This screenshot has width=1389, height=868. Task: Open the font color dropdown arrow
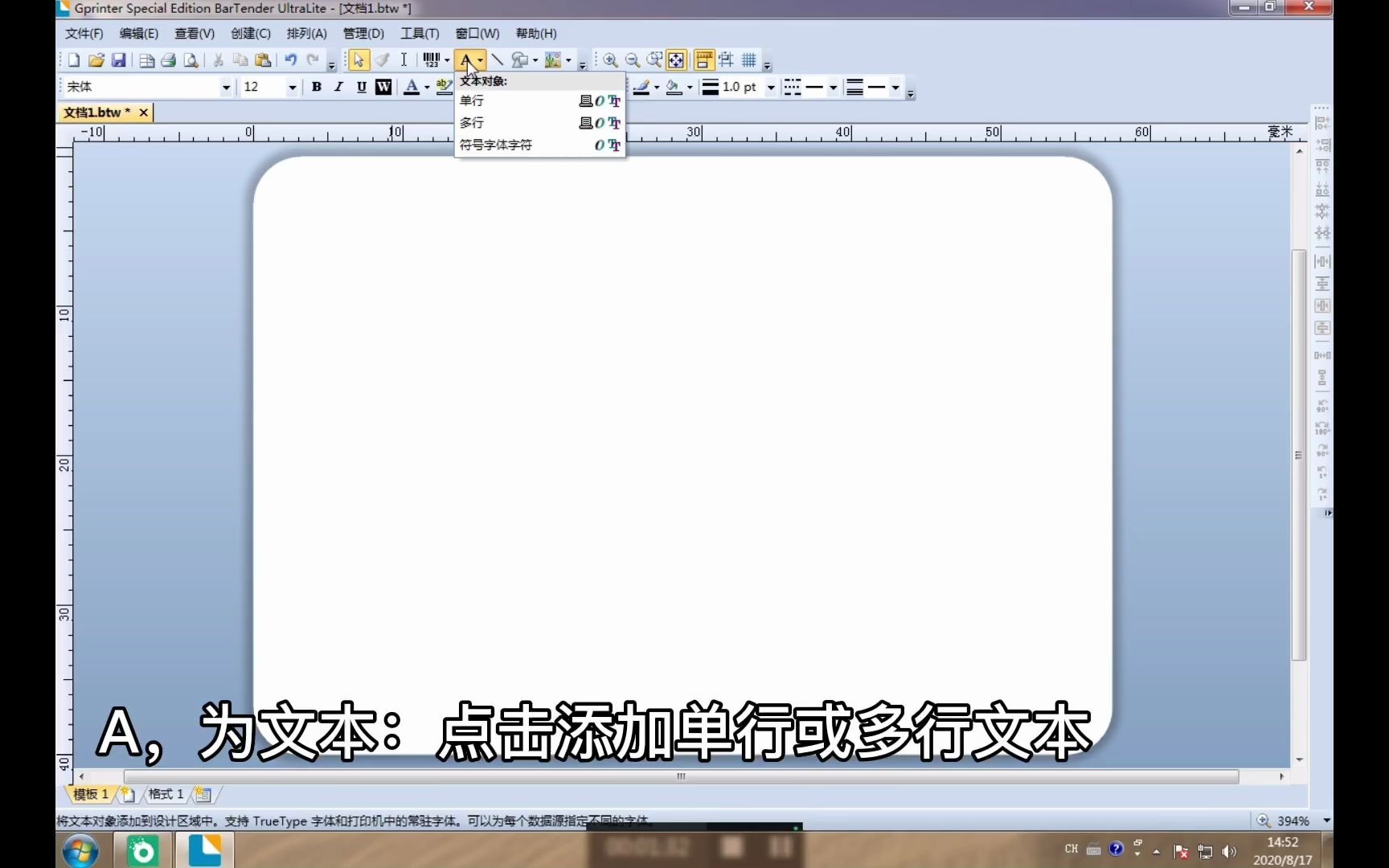[427, 88]
